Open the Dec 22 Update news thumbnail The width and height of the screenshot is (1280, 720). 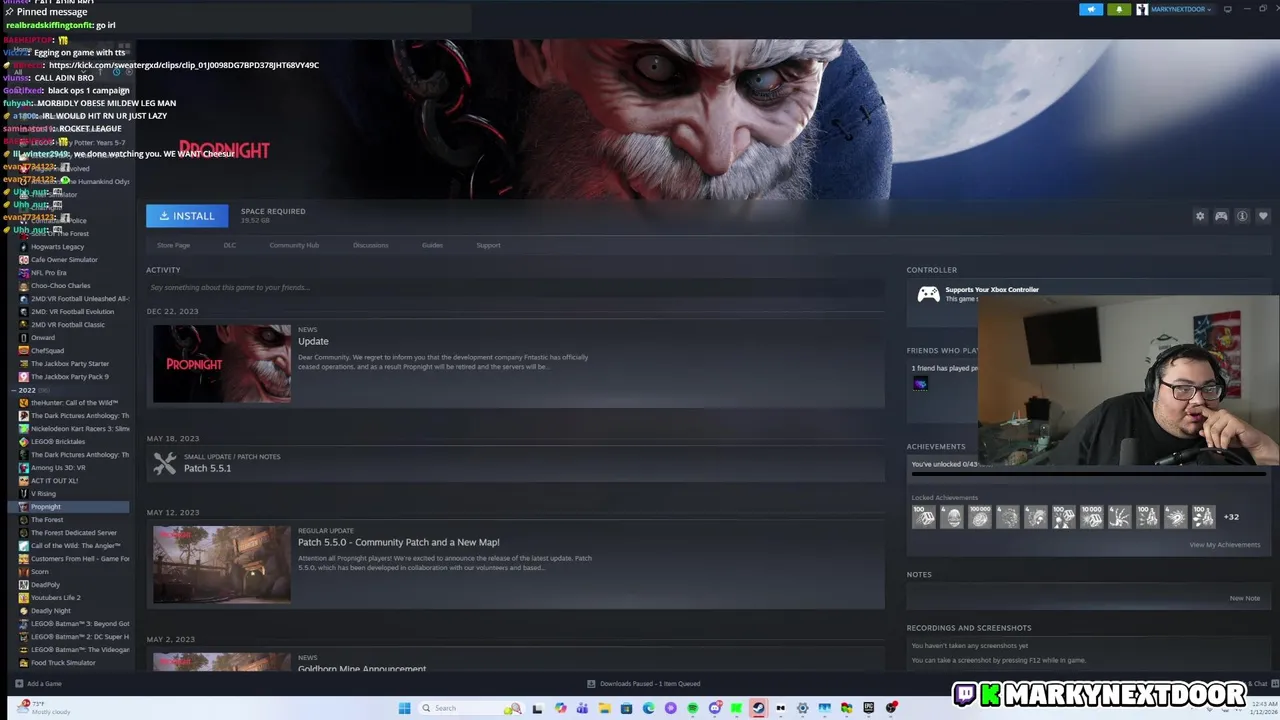[x=222, y=363]
